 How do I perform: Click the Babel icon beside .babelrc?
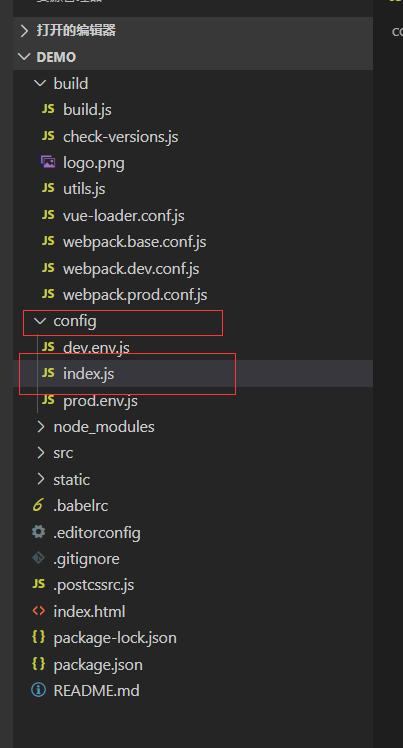pos(38,505)
